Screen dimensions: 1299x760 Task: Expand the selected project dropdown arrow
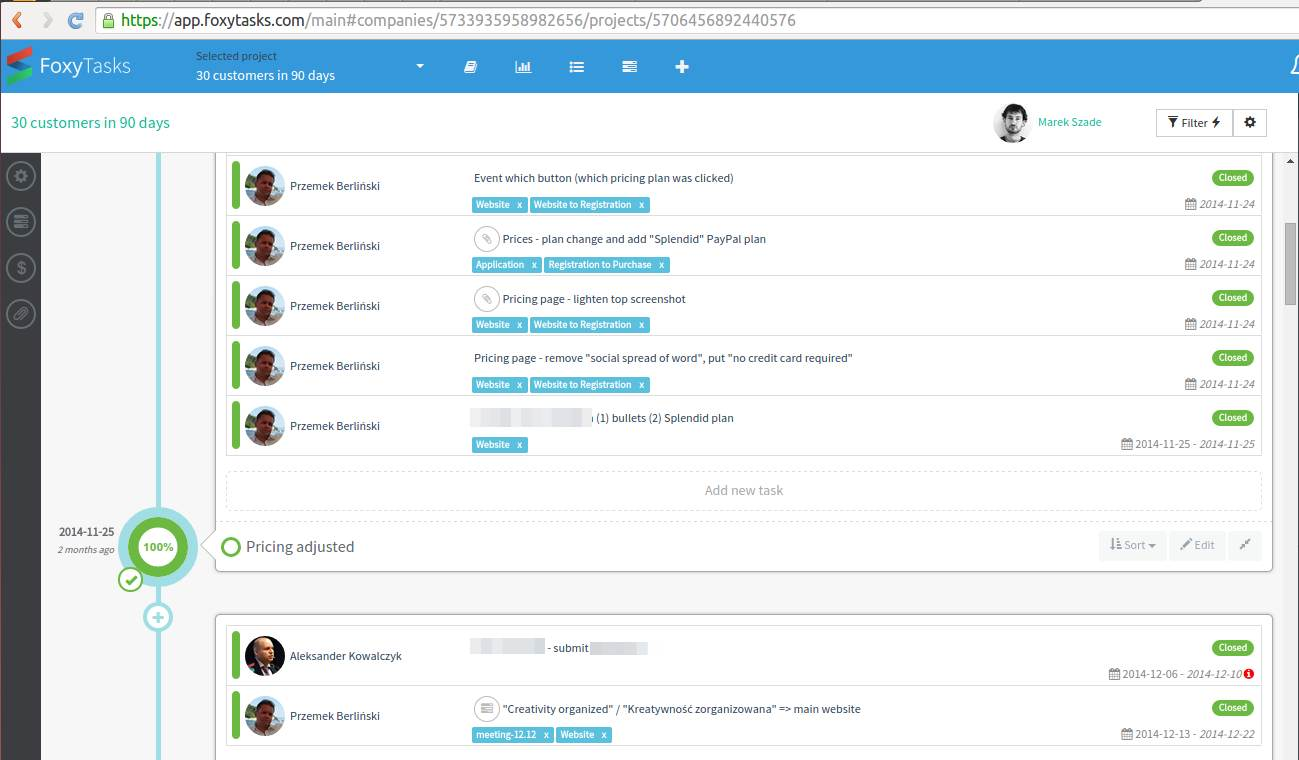coord(420,66)
